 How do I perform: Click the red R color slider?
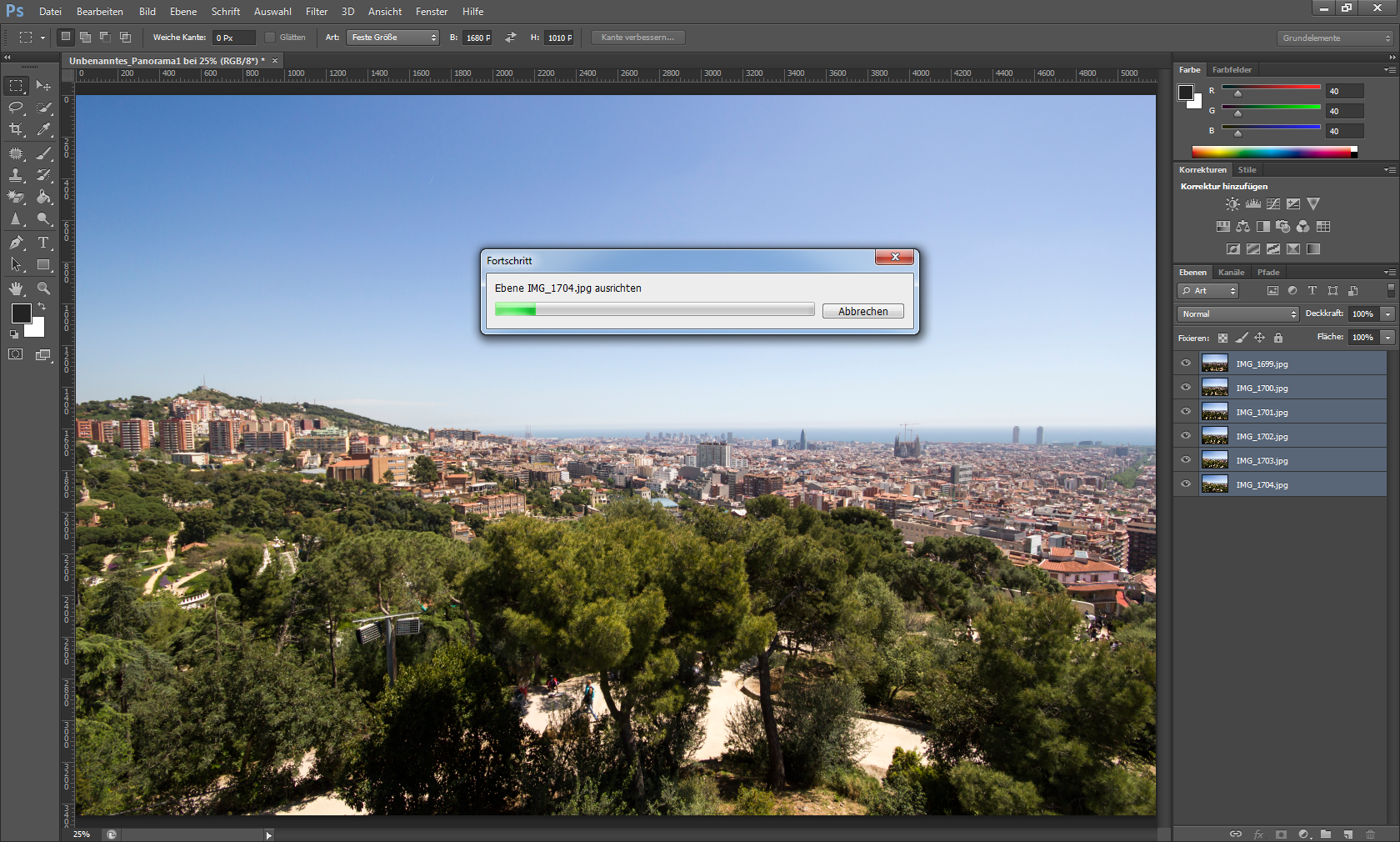point(1271,88)
